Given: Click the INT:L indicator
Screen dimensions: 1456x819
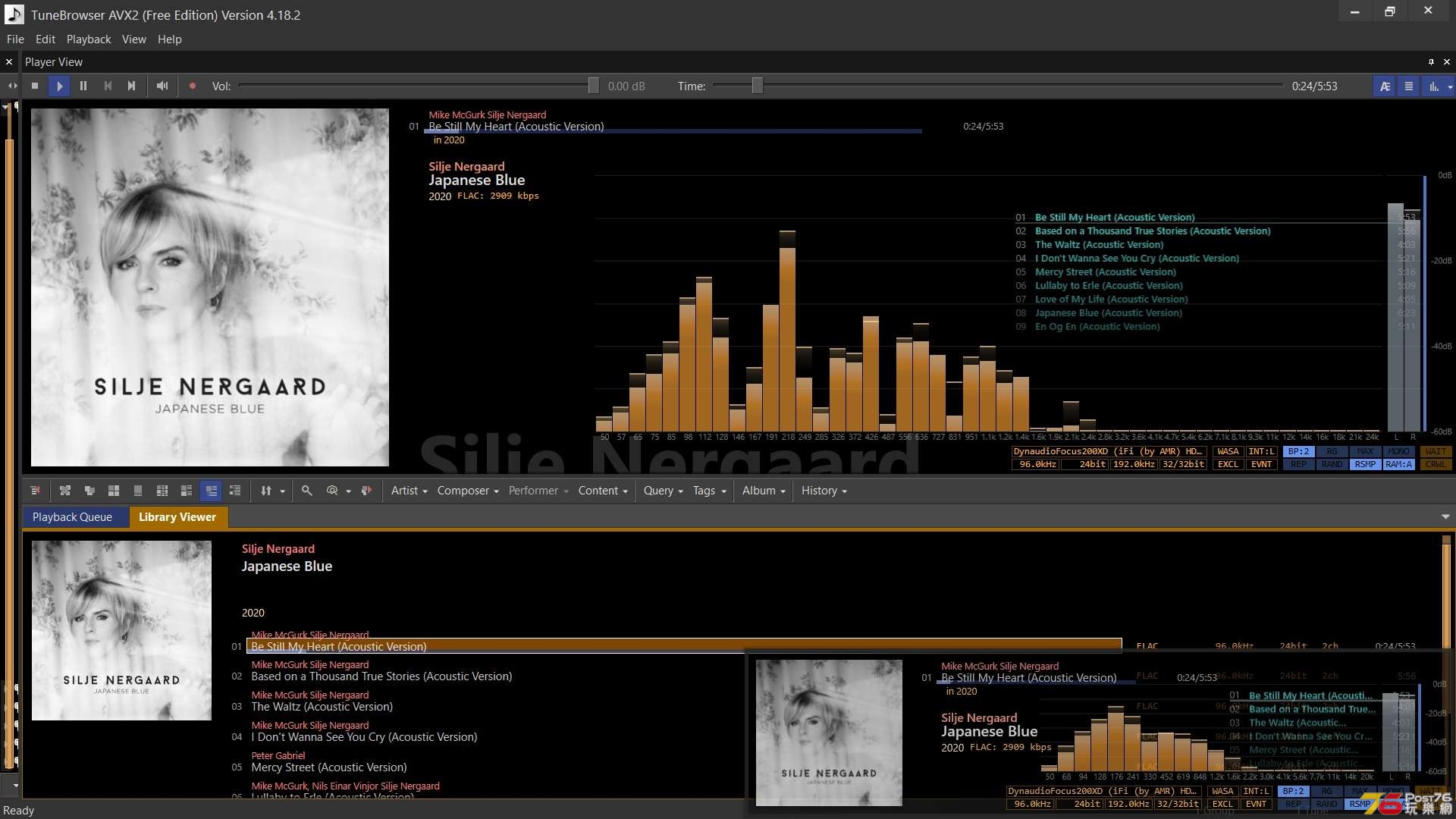Looking at the screenshot, I should [1262, 452].
